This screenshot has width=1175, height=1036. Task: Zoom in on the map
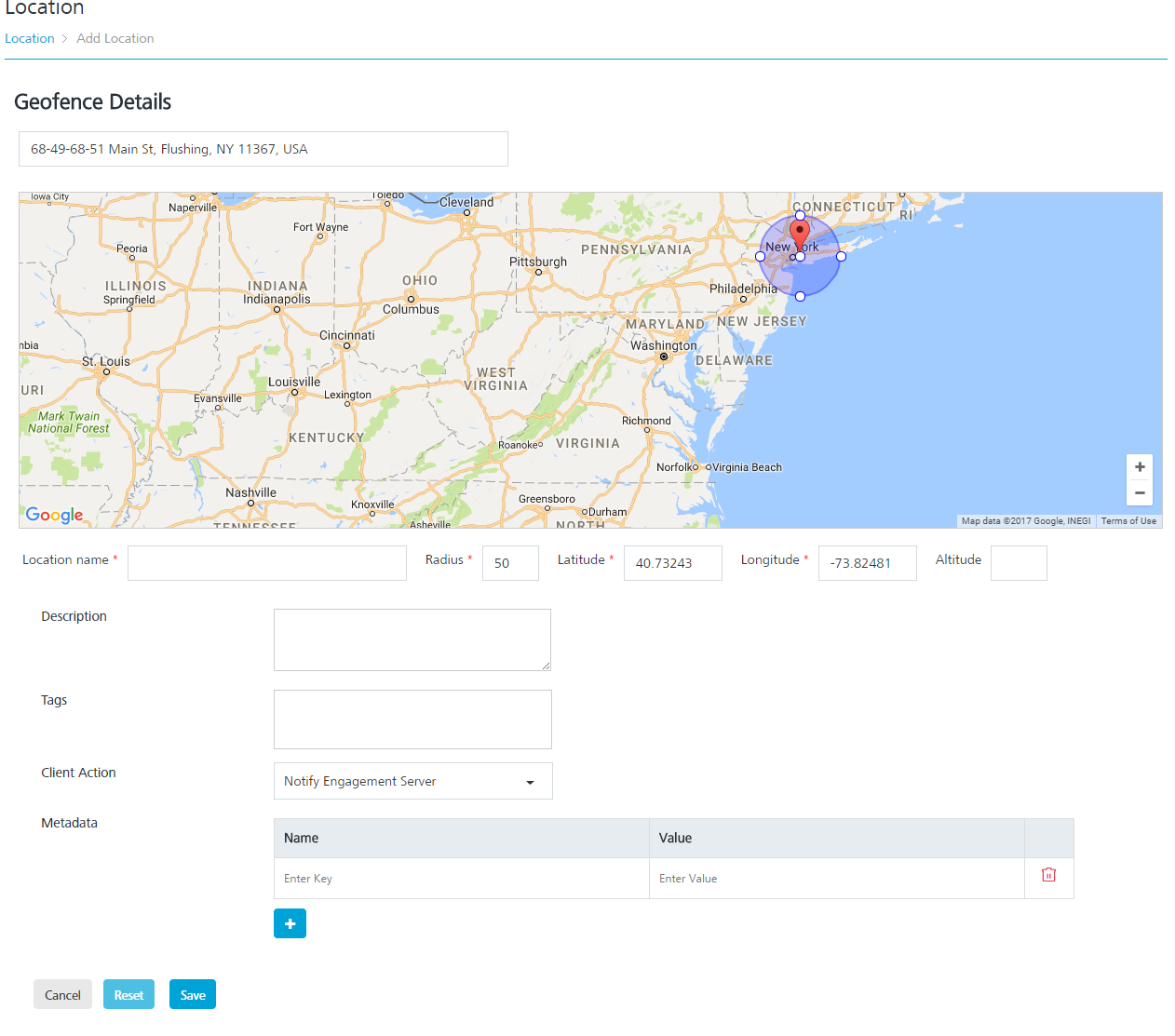[x=1139, y=467]
